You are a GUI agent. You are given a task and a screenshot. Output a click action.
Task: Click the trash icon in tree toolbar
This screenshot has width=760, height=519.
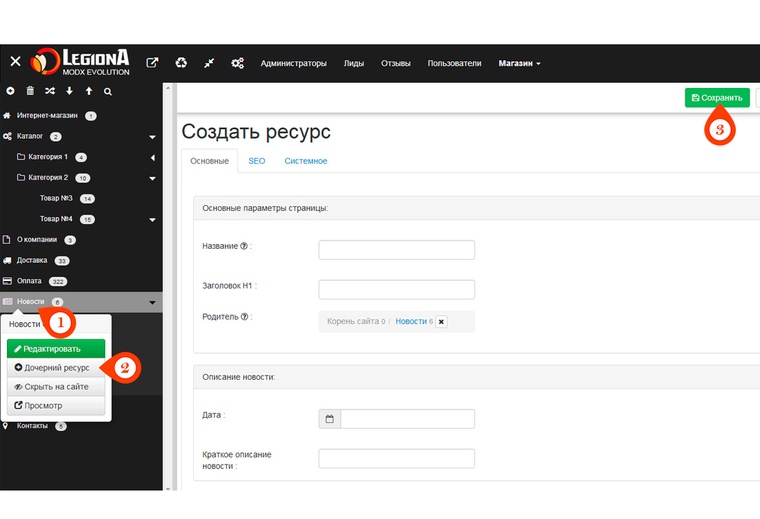30,91
